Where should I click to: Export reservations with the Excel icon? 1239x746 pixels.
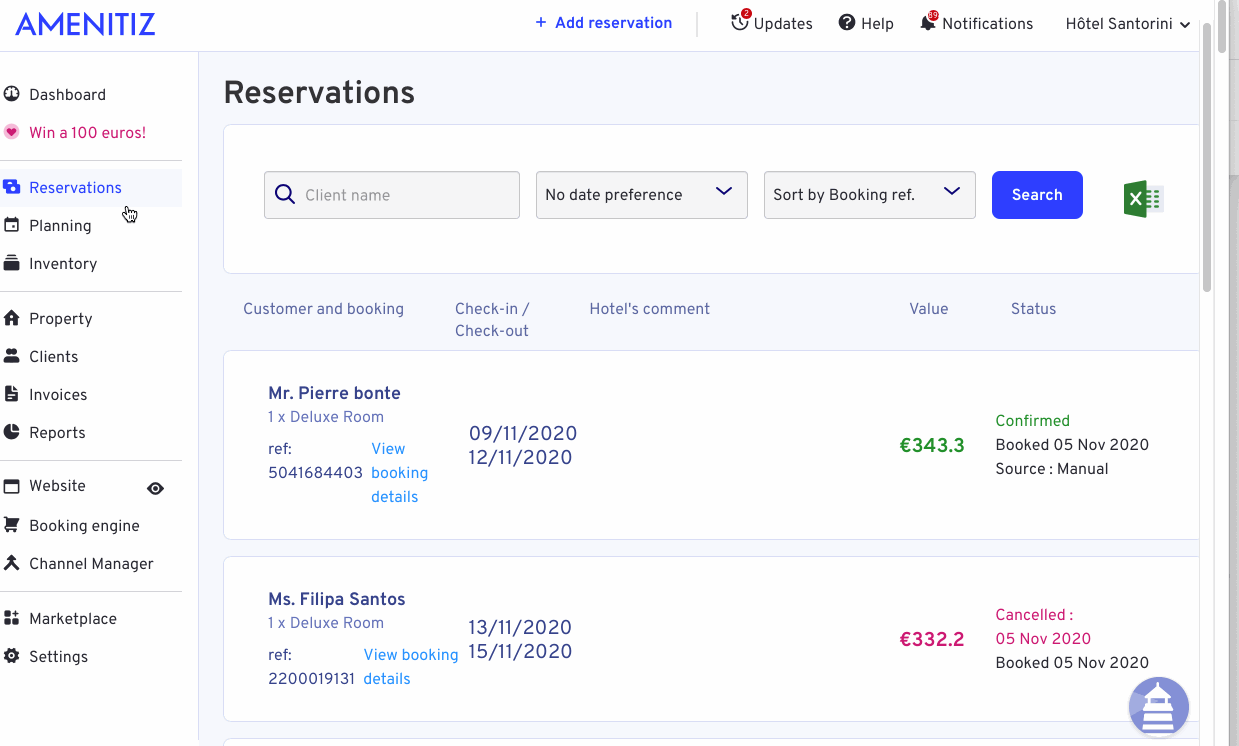click(x=1143, y=199)
